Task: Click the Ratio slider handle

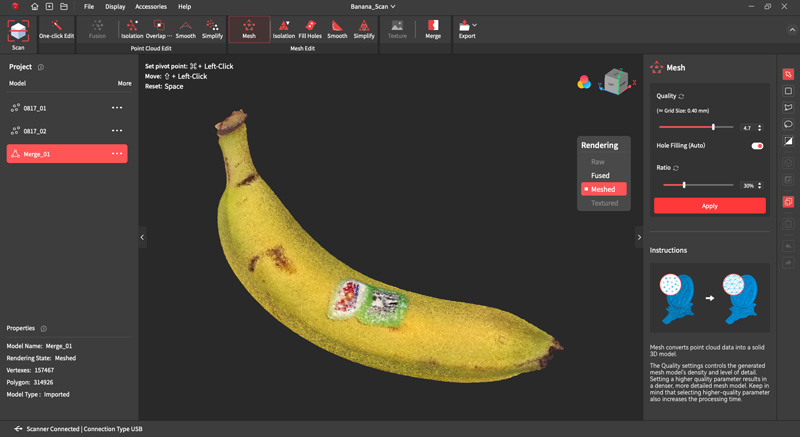Action: tap(684, 185)
